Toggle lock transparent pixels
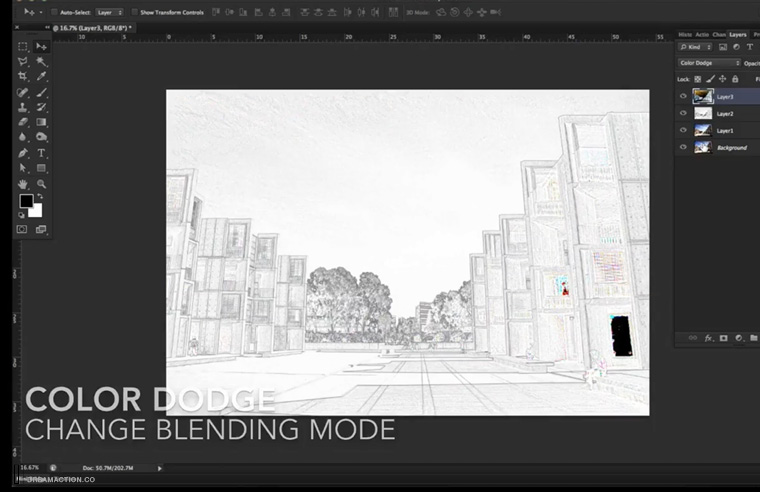Screen dimensions: 760x492 click(697, 79)
